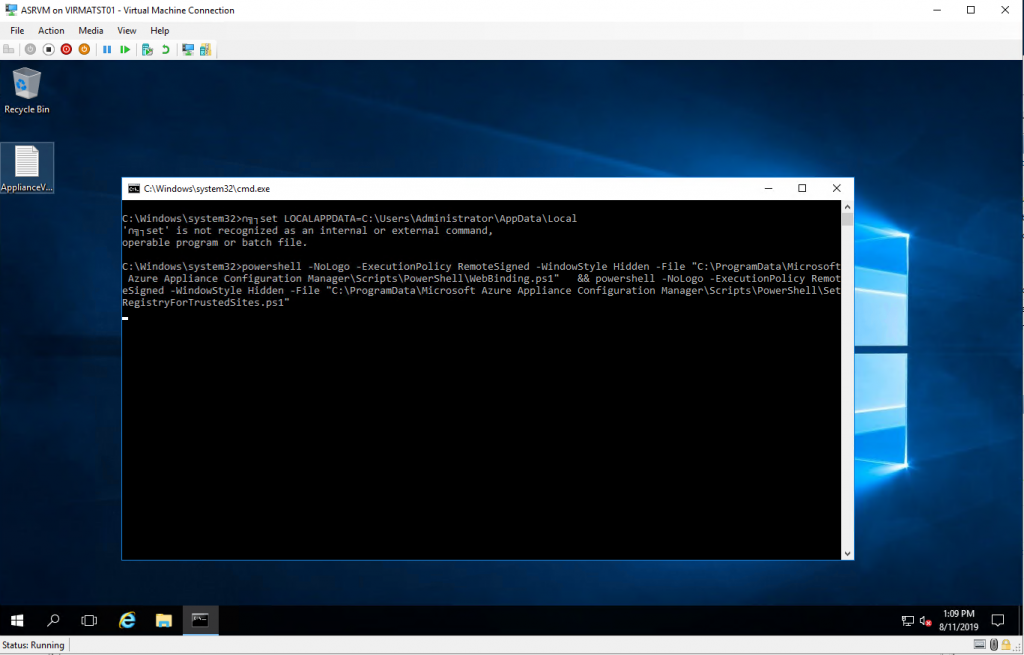Screen dimensions: 1024x655
Task: Click the 'RegistryForTrustedSites.ps1' line in console
Action: 206,302
